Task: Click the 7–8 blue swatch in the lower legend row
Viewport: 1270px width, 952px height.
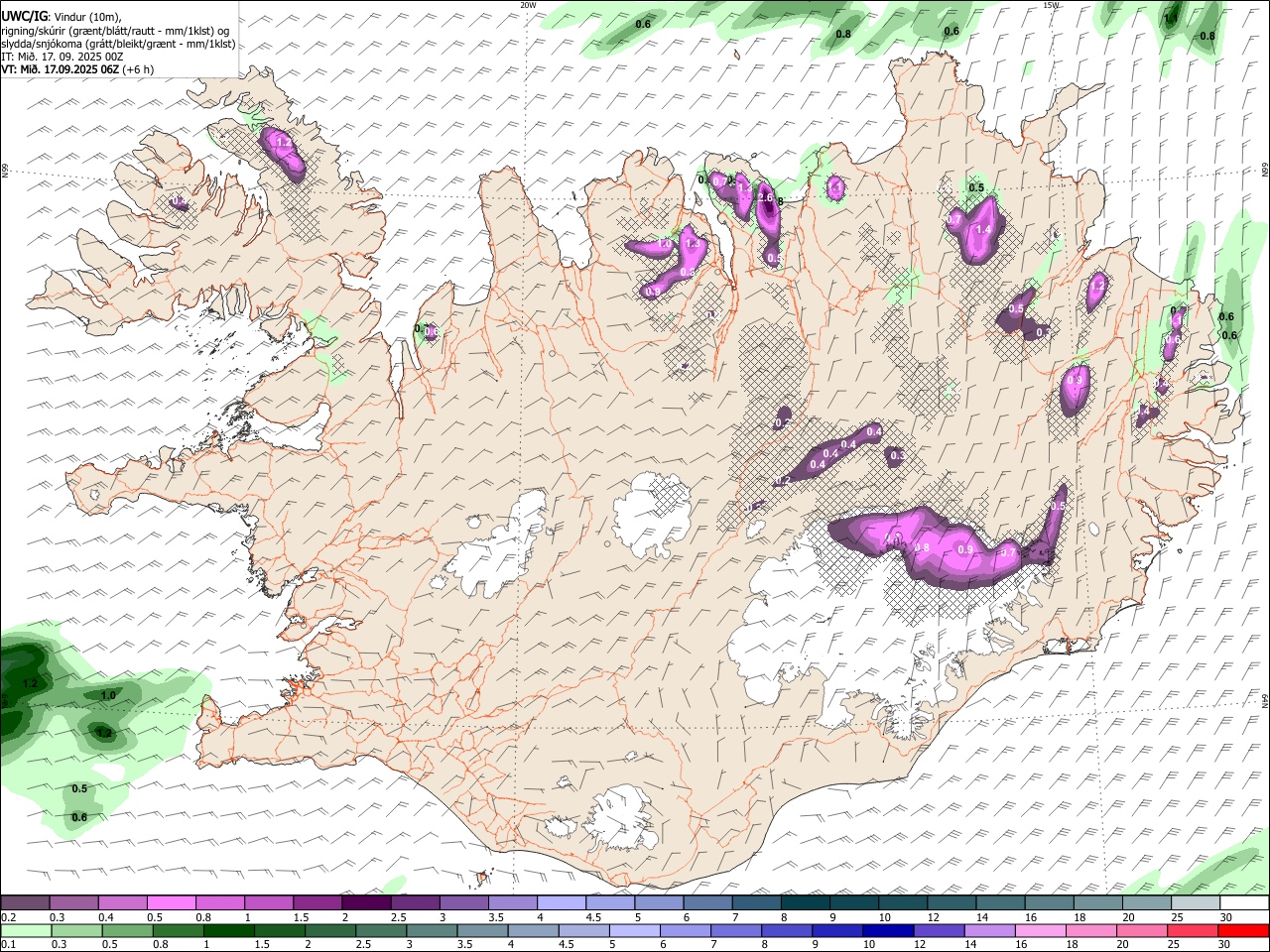Action: (736, 931)
